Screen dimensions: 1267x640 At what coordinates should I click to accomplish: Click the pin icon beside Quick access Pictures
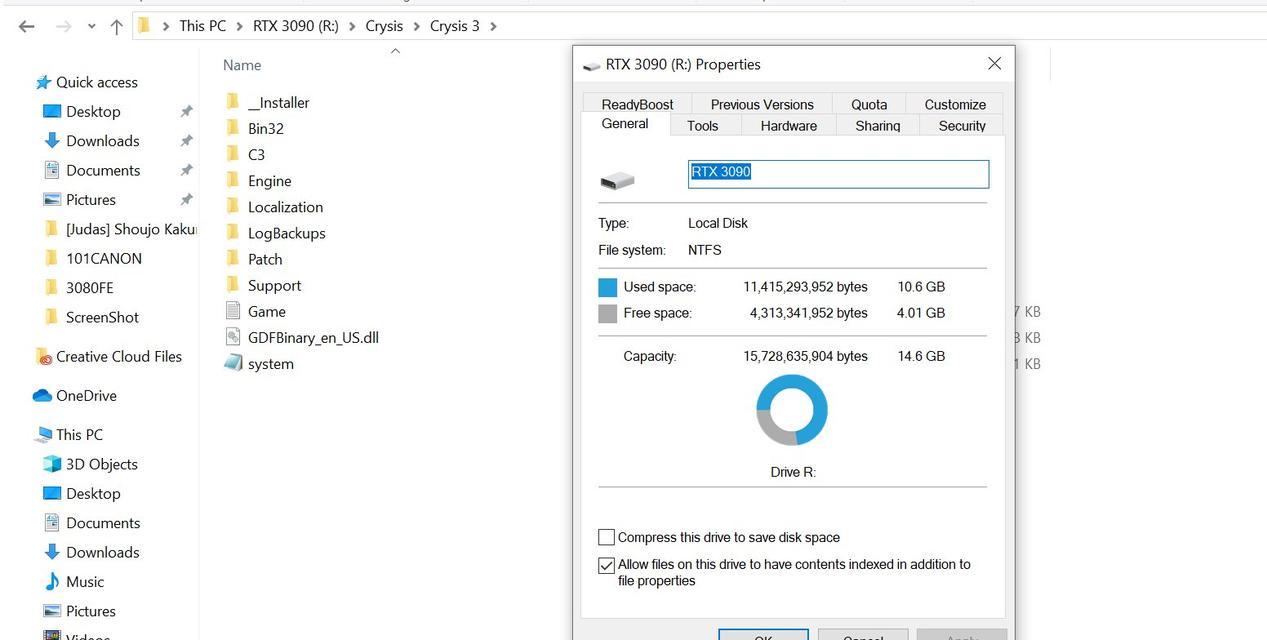pyautogui.click(x=186, y=199)
